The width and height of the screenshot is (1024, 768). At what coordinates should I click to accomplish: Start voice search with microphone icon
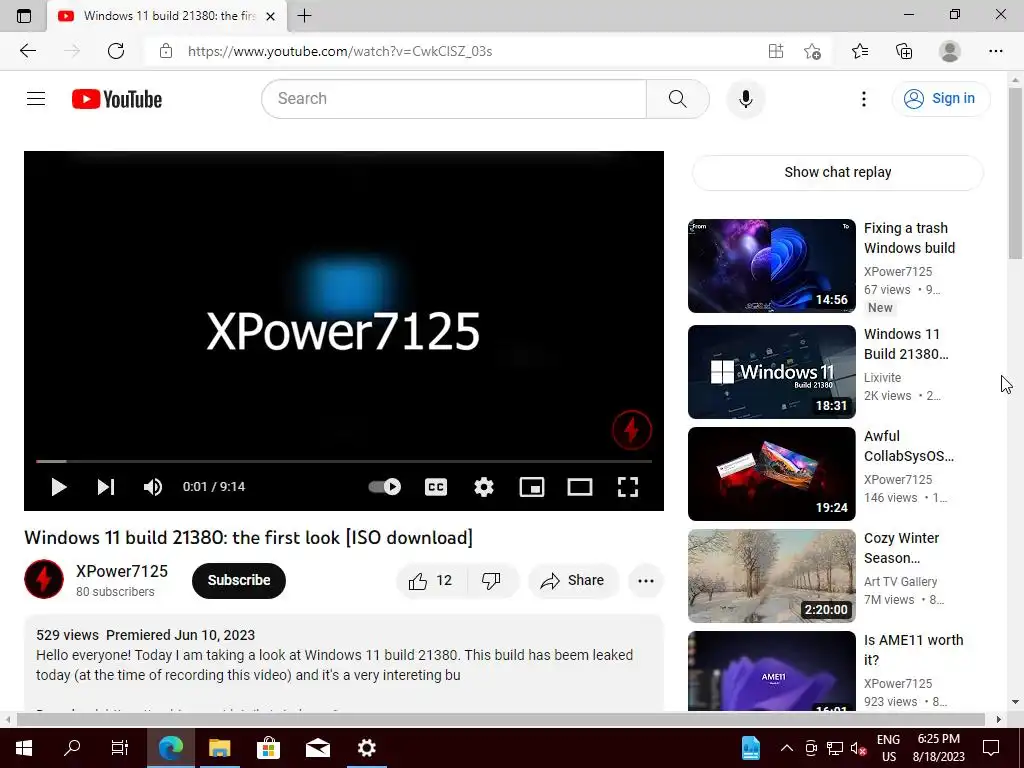click(x=745, y=99)
